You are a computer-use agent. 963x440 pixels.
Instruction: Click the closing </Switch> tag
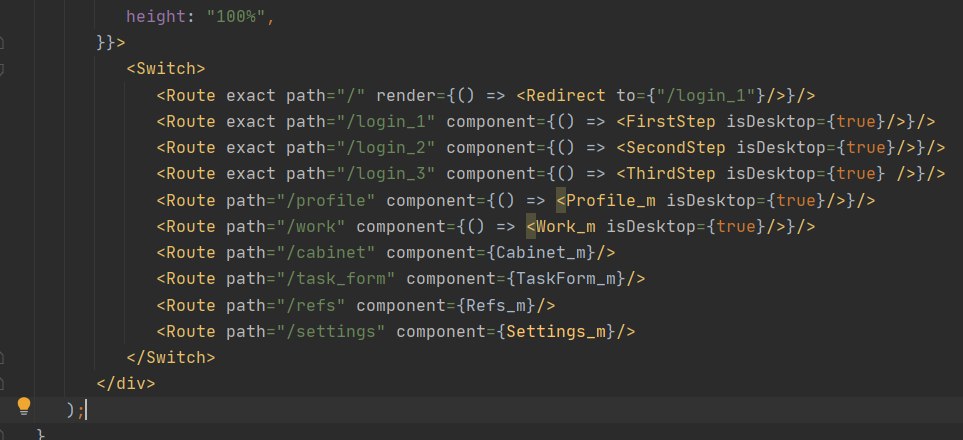[171, 357]
